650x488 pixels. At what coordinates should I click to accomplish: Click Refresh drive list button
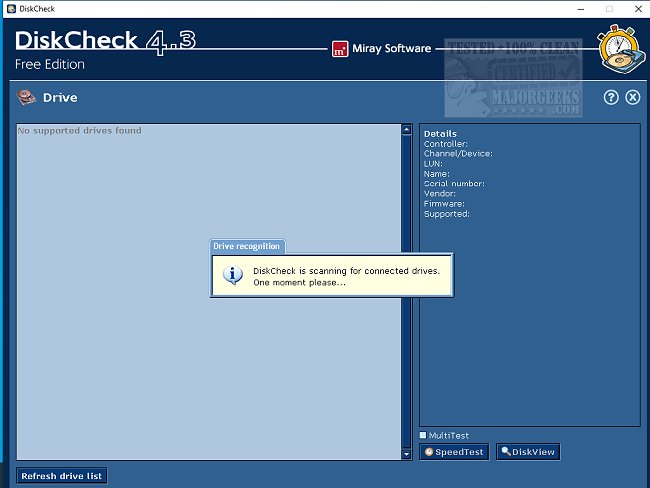62,476
